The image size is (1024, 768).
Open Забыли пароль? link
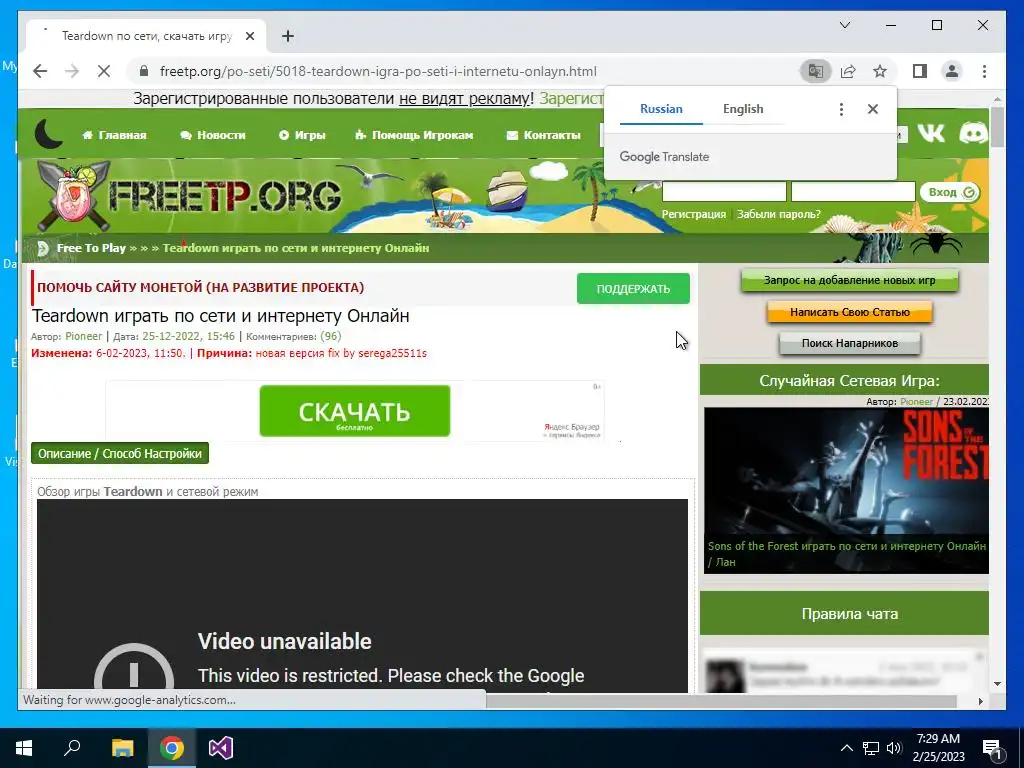pyautogui.click(x=778, y=214)
